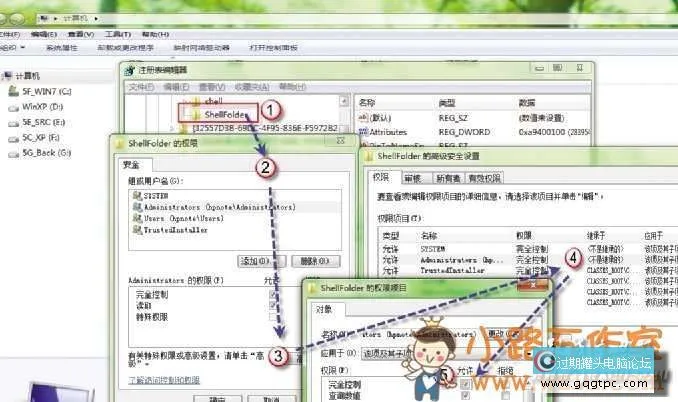Screen dimensions: 678x402
Task: Open Explorer 编辑(E) menu
Action: point(44,34)
